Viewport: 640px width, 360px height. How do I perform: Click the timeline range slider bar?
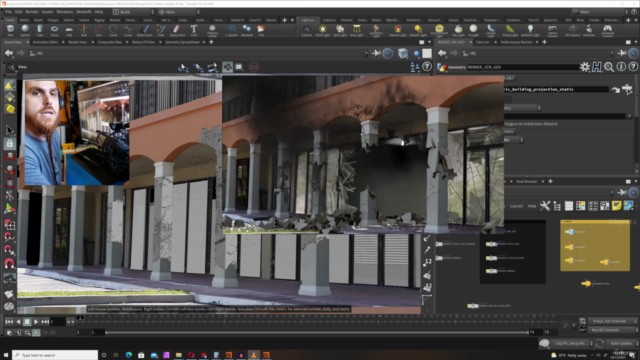(x=317, y=333)
